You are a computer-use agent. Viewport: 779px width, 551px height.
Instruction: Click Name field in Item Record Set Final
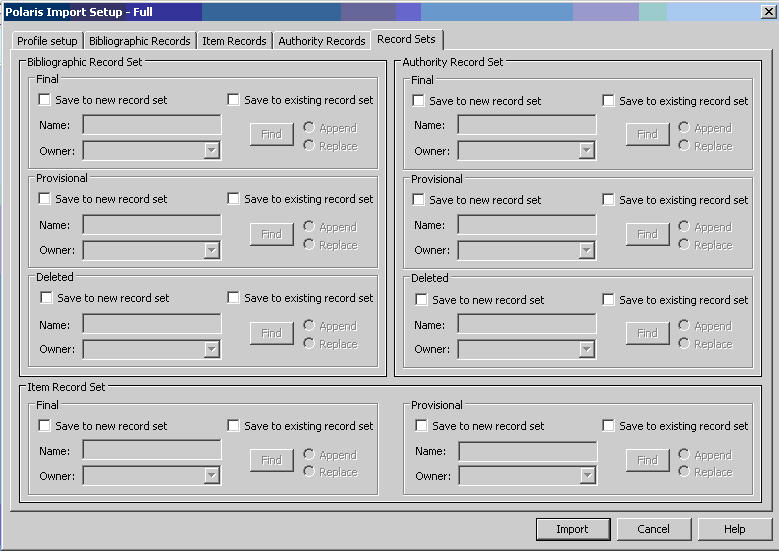pos(152,450)
